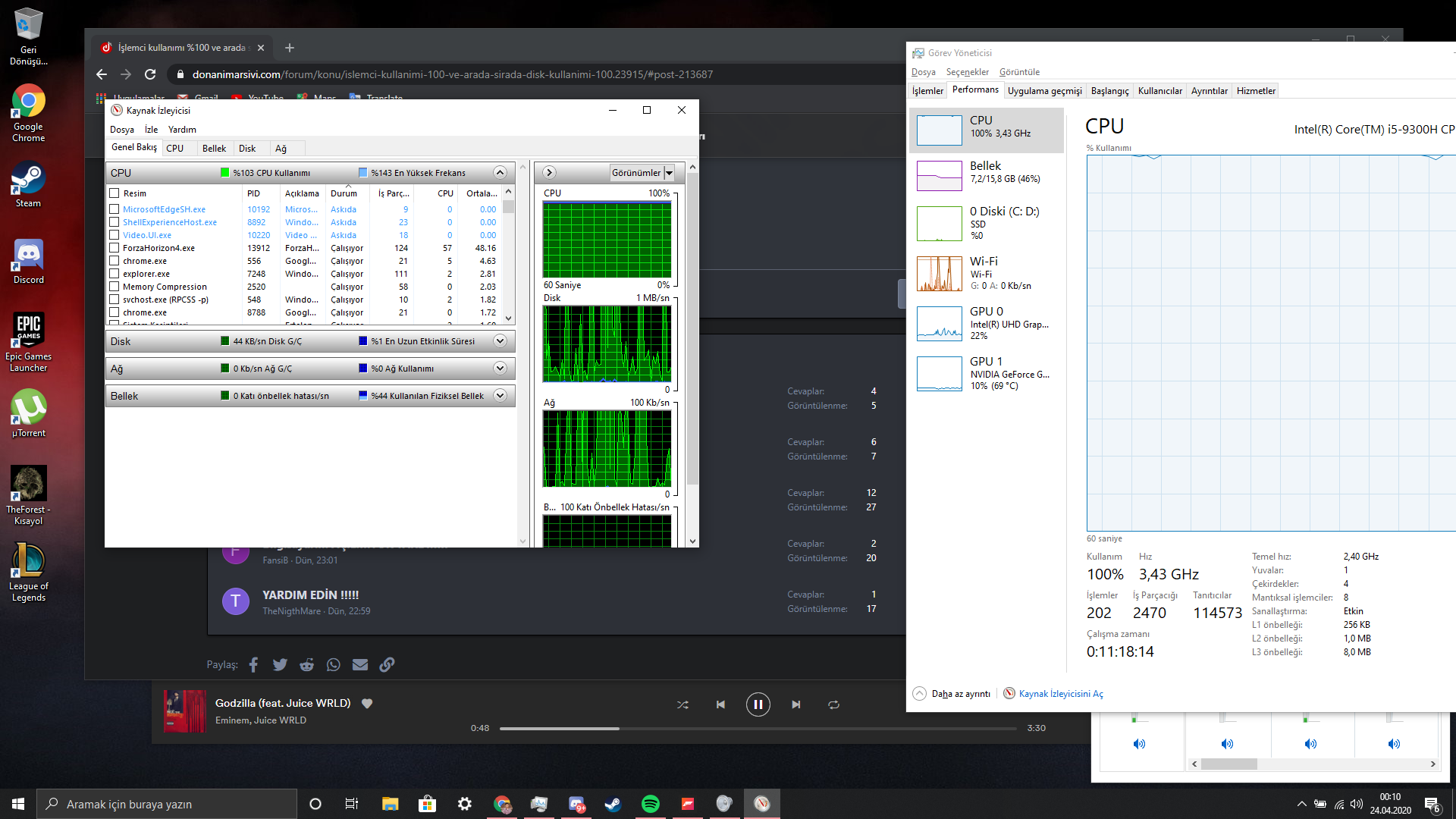Viewport: 1456px width, 819px height.
Task: Share thread via email icon
Action: click(360, 665)
